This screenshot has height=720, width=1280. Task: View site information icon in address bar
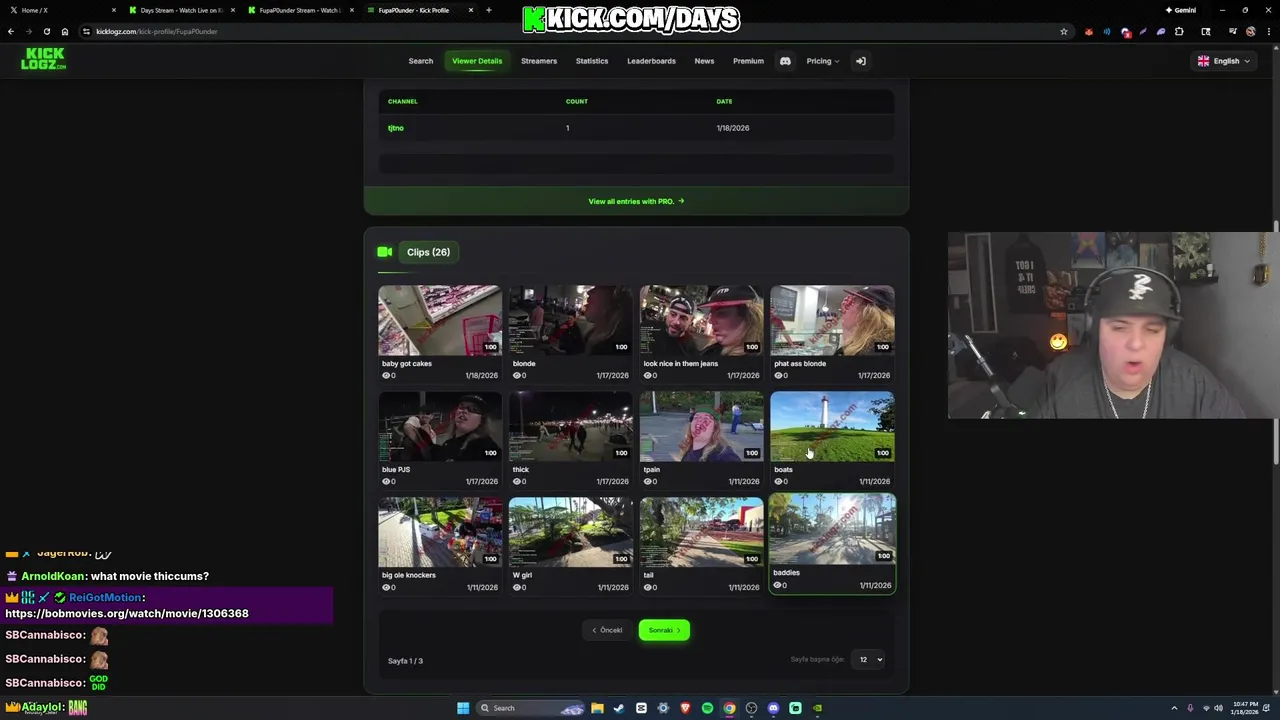click(87, 31)
